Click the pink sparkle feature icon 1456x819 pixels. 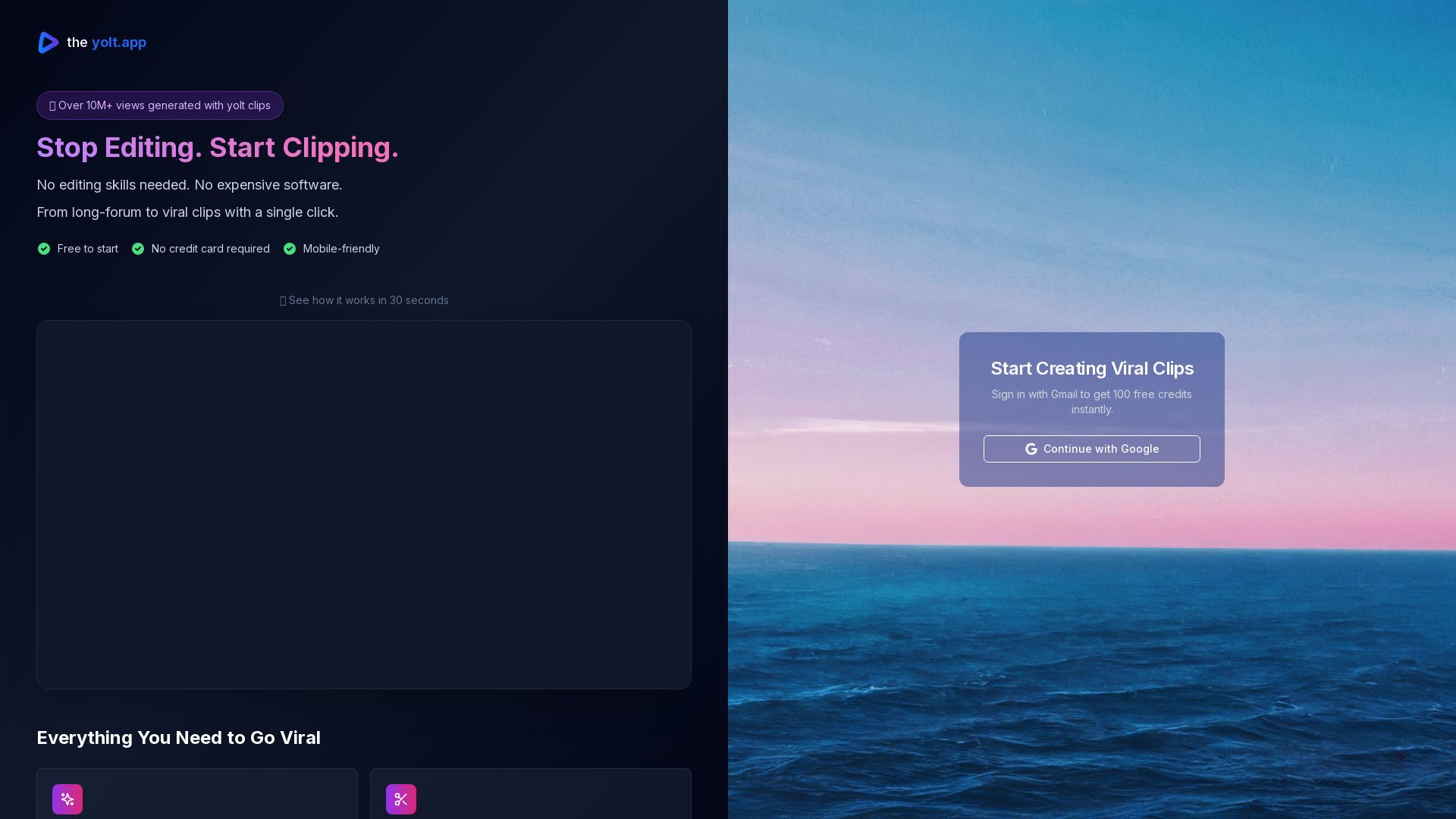[x=67, y=799]
